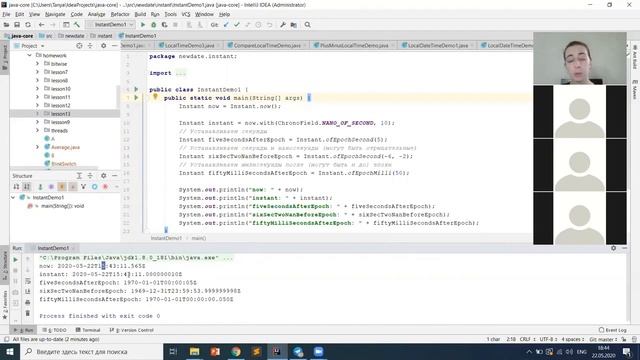The width and height of the screenshot is (640, 360).
Task: Toggle show anonymous classes in Structure
Action: tap(94, 187)
